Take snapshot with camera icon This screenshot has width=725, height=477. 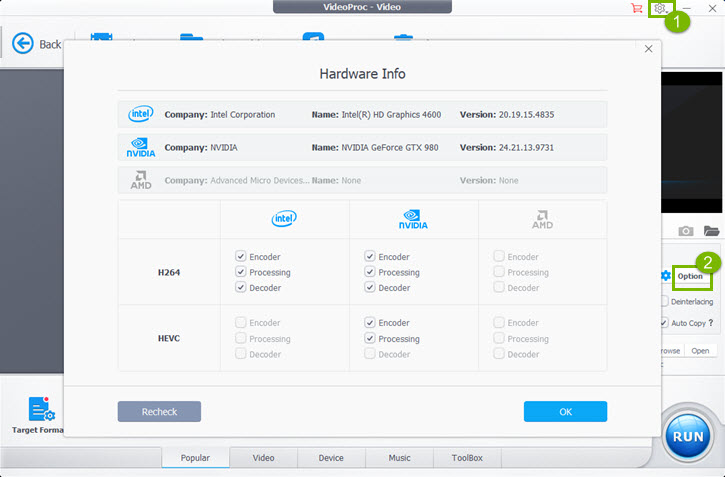pyautogui.click(x=686, y=231)
